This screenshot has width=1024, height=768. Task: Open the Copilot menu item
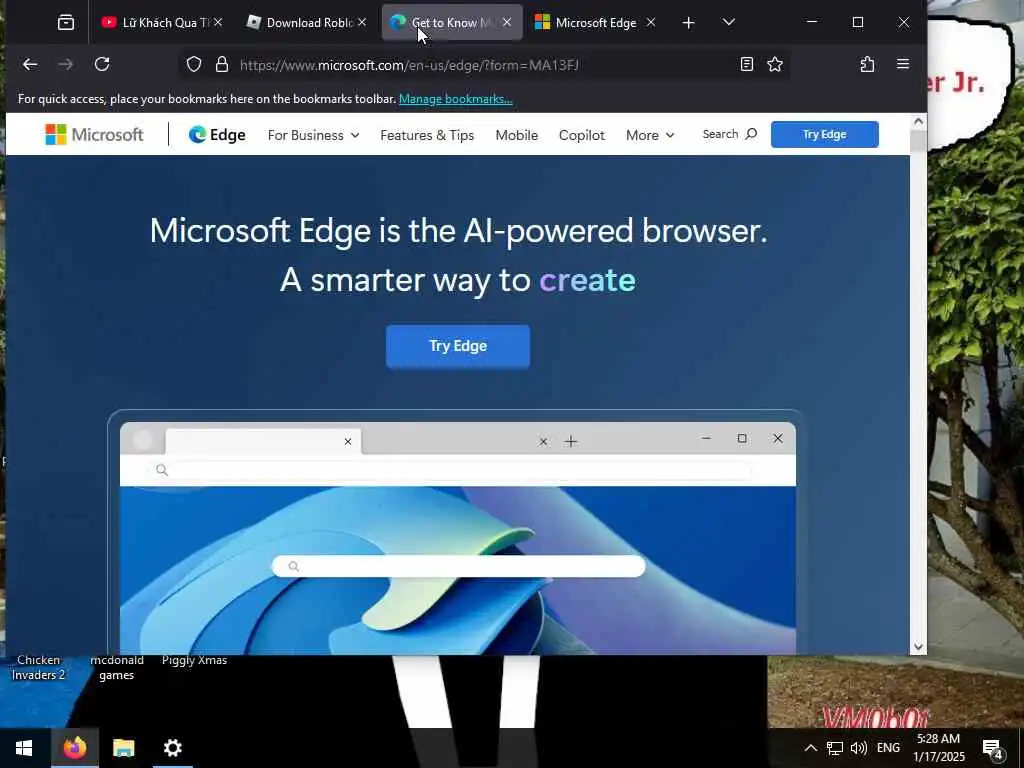pos(582,135)
